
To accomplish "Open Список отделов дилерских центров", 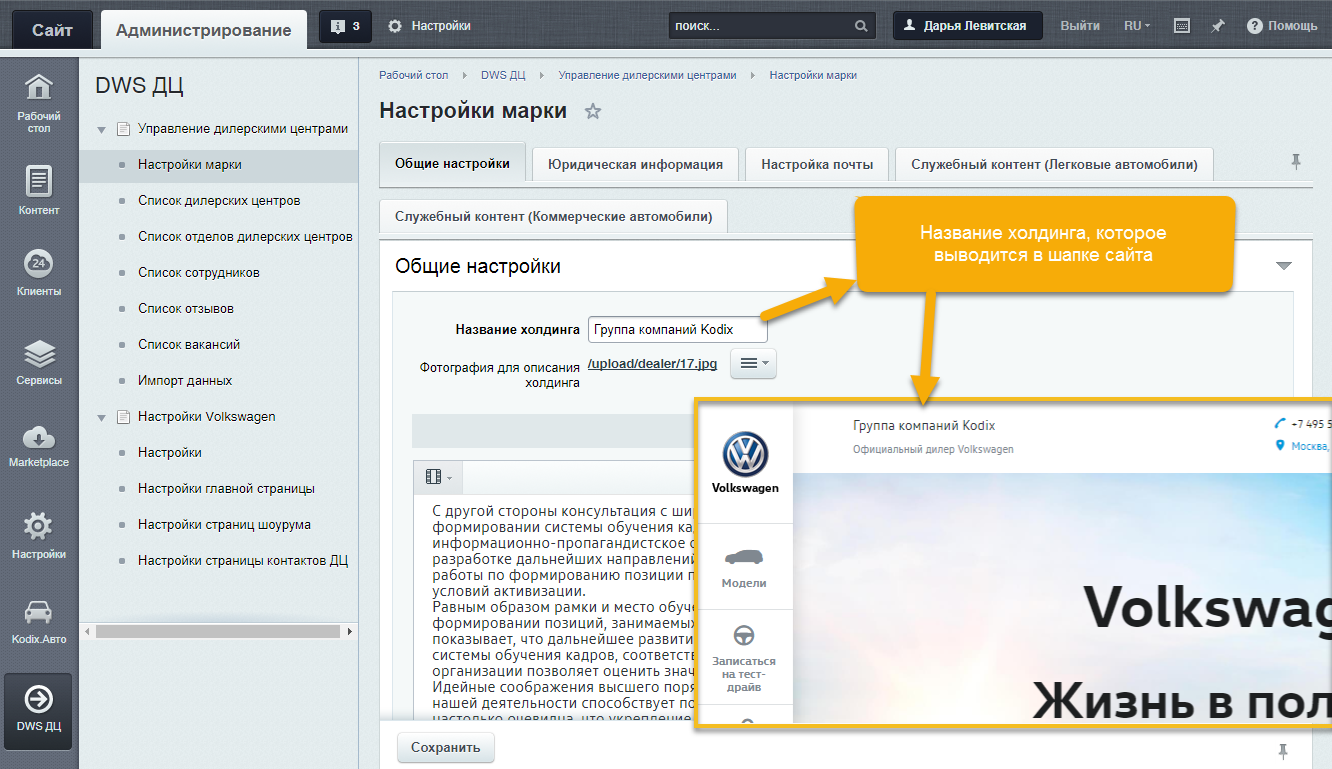I will point(245,237).
